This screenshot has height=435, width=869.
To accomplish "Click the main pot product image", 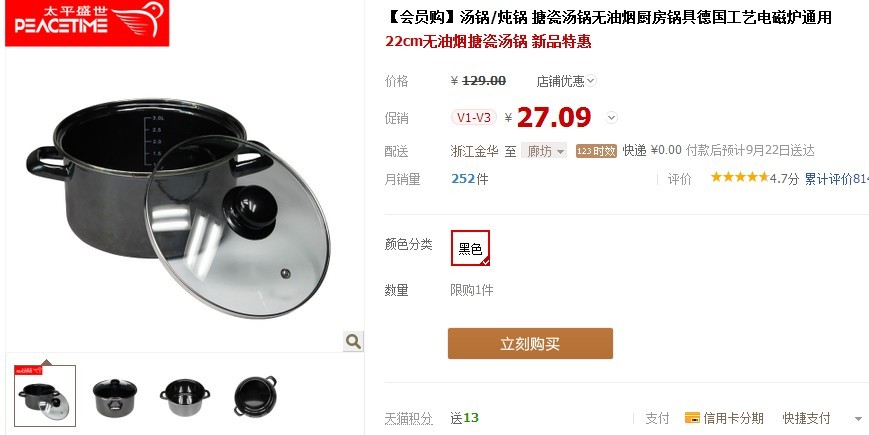I will 178,208.
